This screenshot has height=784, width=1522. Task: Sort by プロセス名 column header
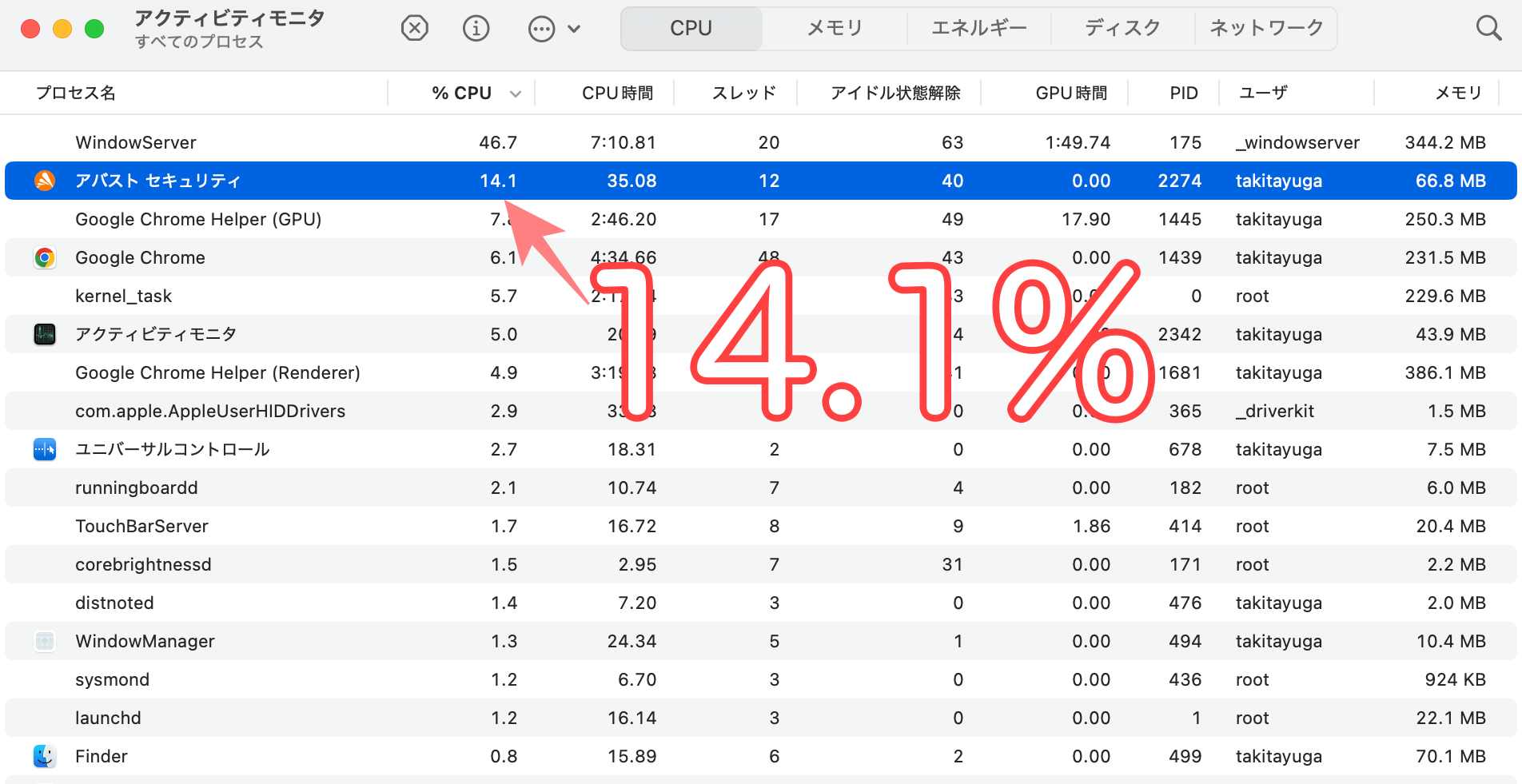pos(76,94)
